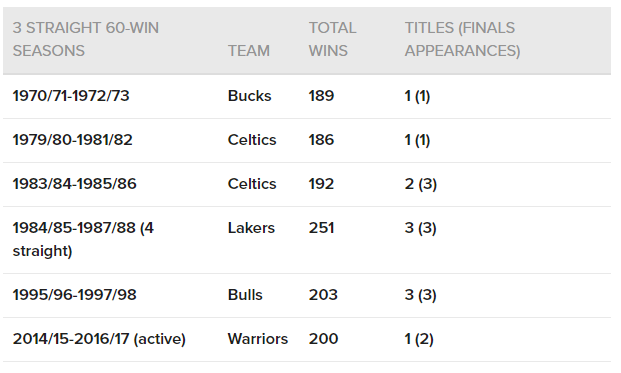Click the 251 total wins value
The height and width of the screenshot is (373, 621).
[x=322, y=228]
